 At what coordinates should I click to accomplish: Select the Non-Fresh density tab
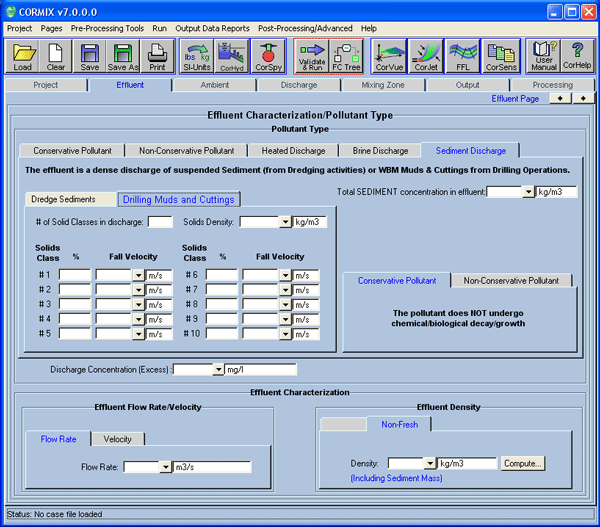tap(399, 424)
